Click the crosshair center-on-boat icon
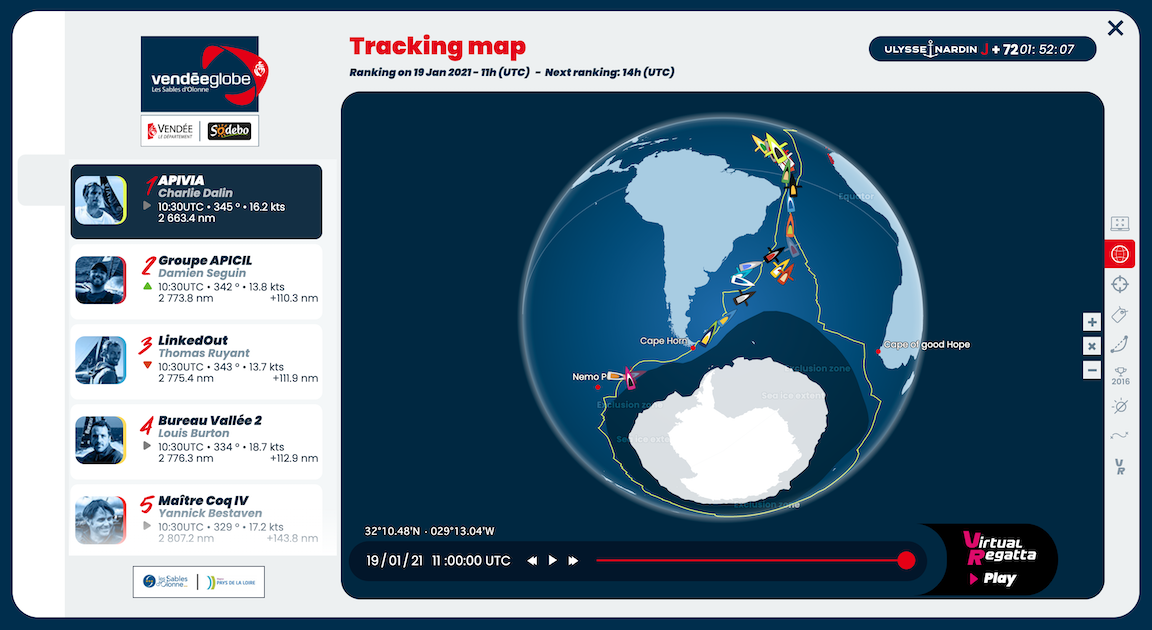Screen dimensions: 1152x630 pos(1120,284)
